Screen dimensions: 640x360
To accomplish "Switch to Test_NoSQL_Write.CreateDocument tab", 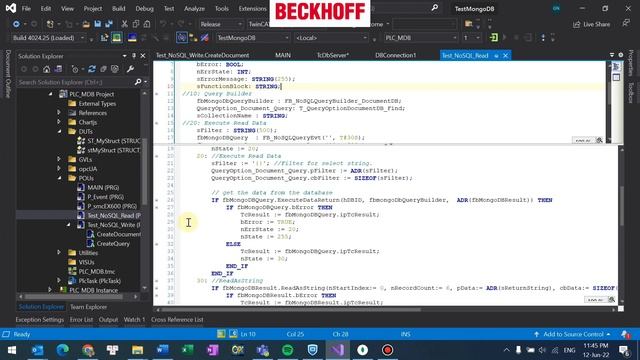I will pos(202,56).
